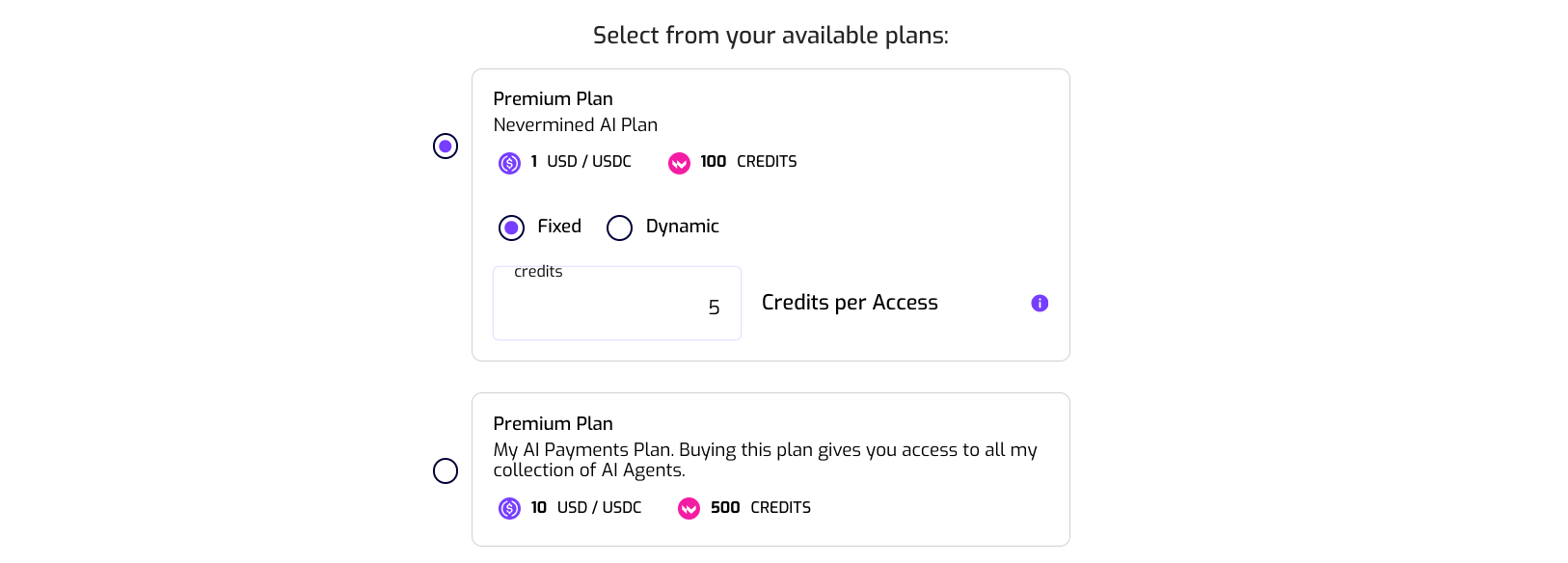1568x563 pixels.
Task: Click the Nevermined AI Plan description text
Action: coord(575,124)
